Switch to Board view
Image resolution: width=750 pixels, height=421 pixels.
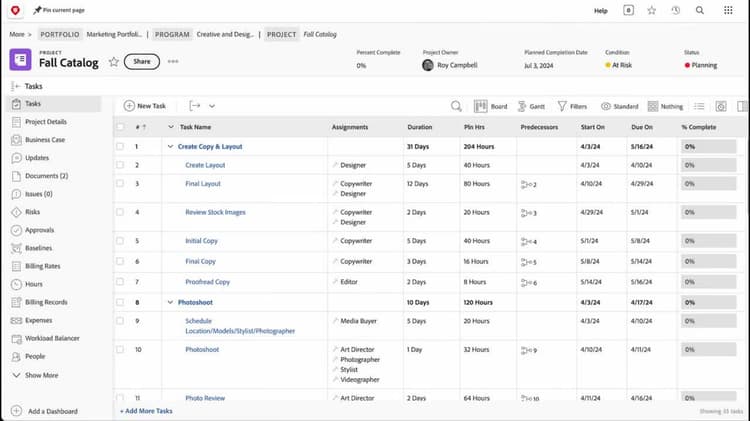tap(491, 106)
